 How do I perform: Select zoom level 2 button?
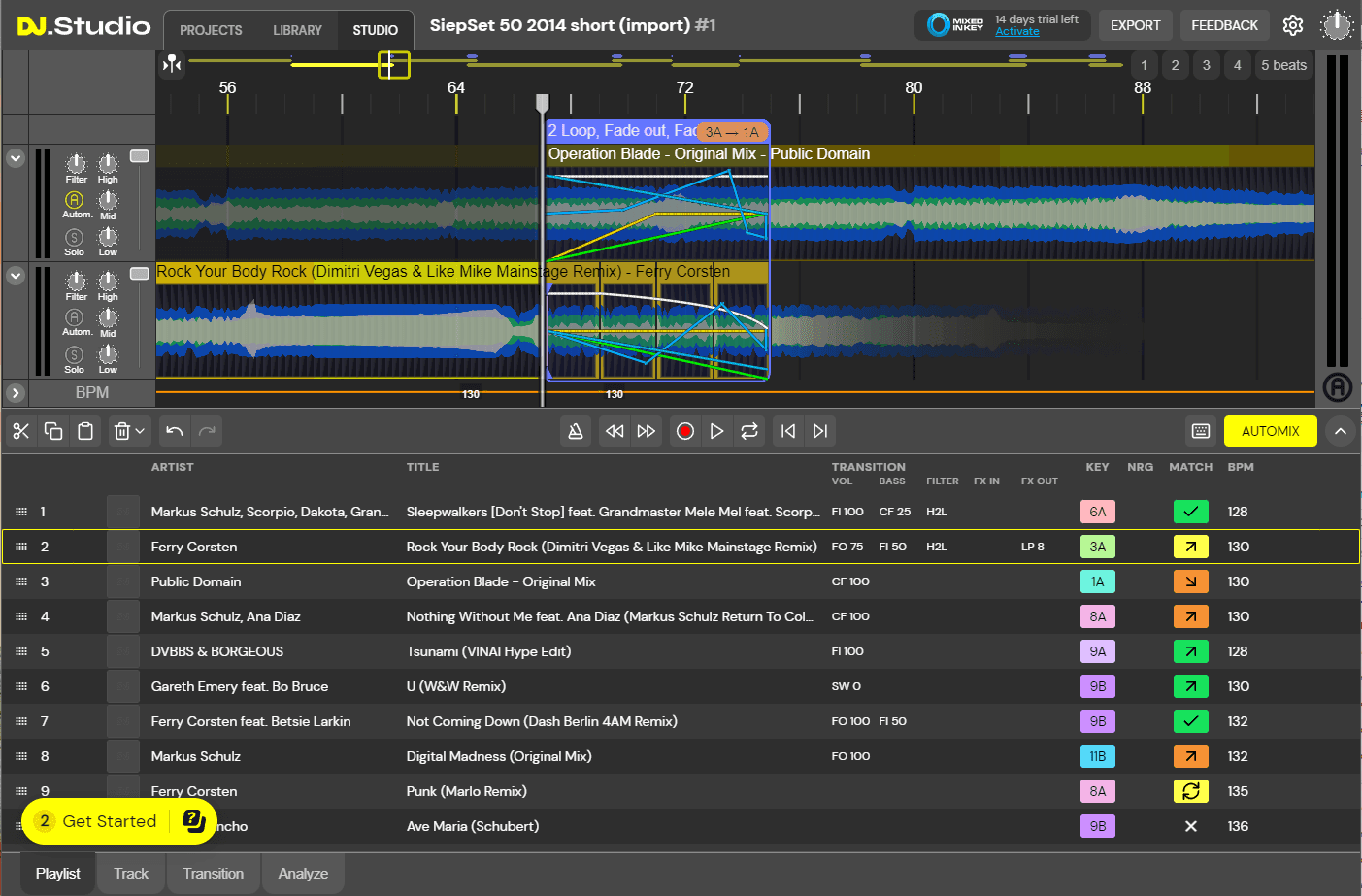click(x=1176, y=65)
